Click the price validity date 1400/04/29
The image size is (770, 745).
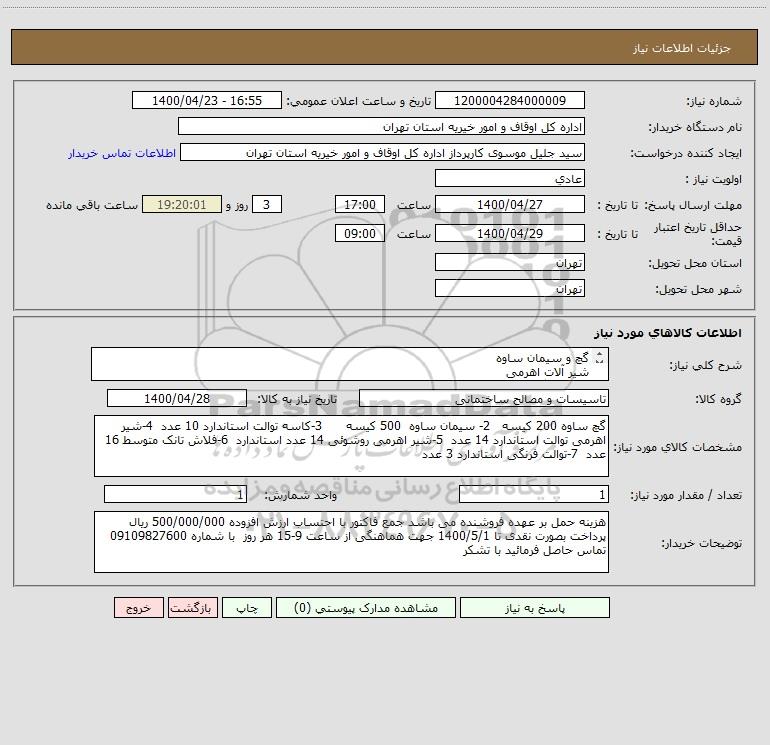click(510, 233)
